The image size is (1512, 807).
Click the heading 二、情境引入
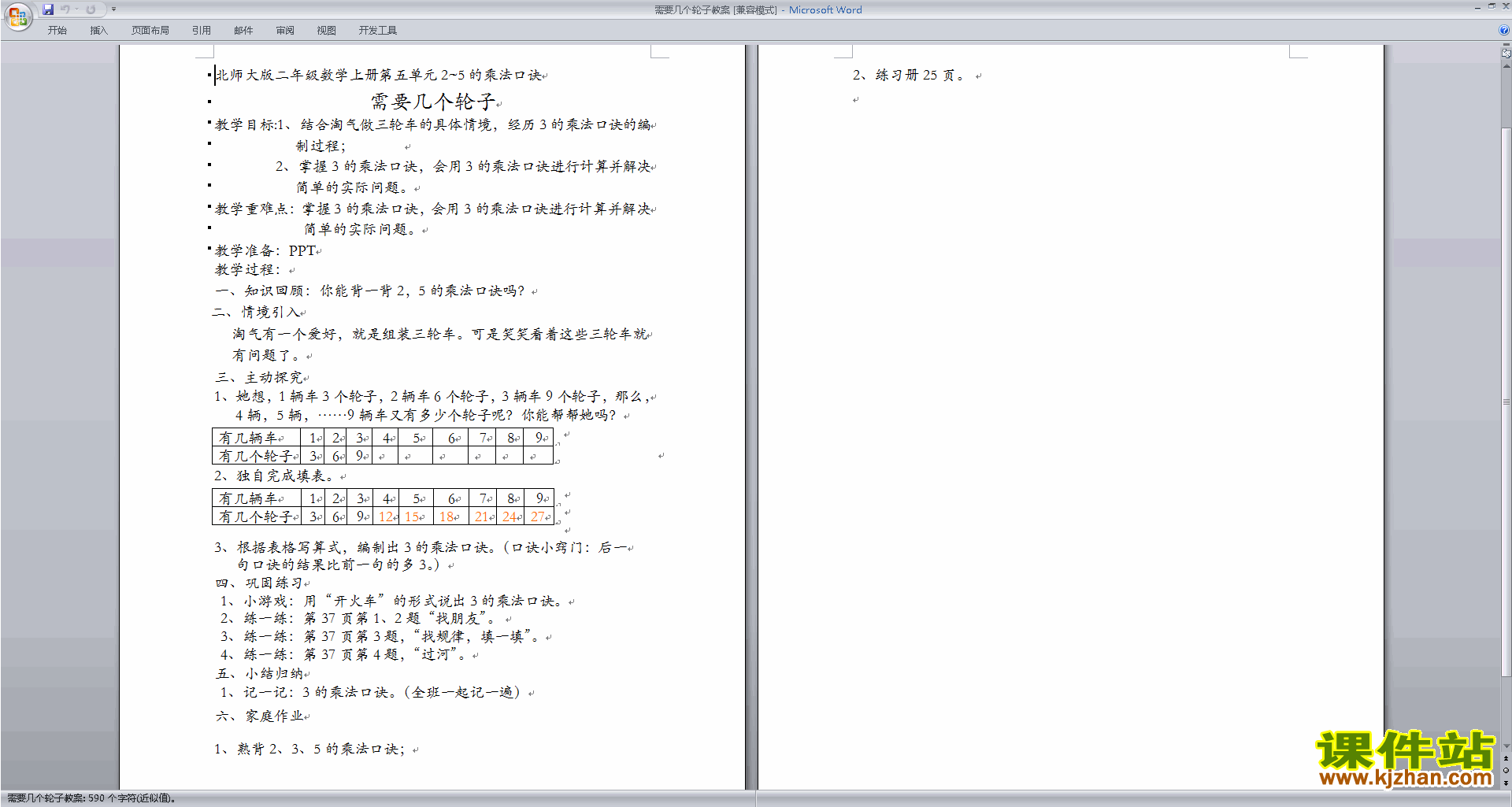click(x=256, y=312)
